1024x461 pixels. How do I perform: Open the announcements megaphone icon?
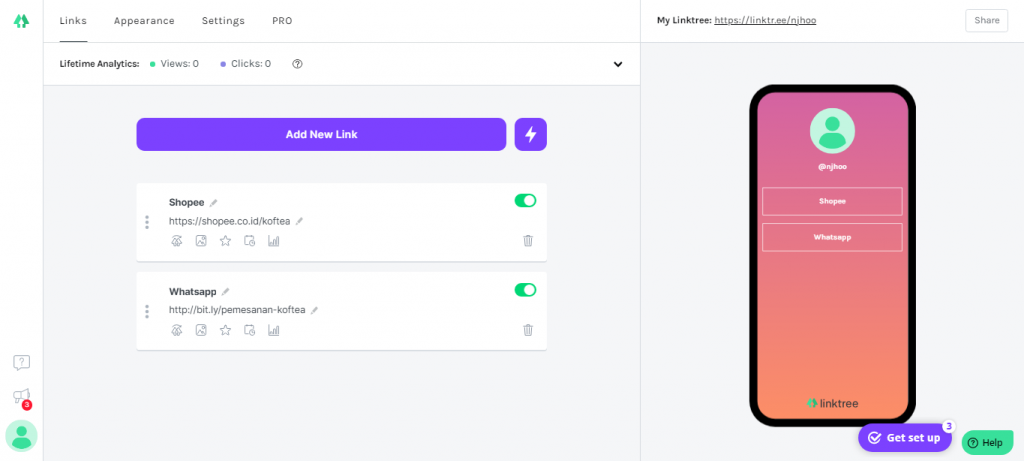tap(22, 396)
